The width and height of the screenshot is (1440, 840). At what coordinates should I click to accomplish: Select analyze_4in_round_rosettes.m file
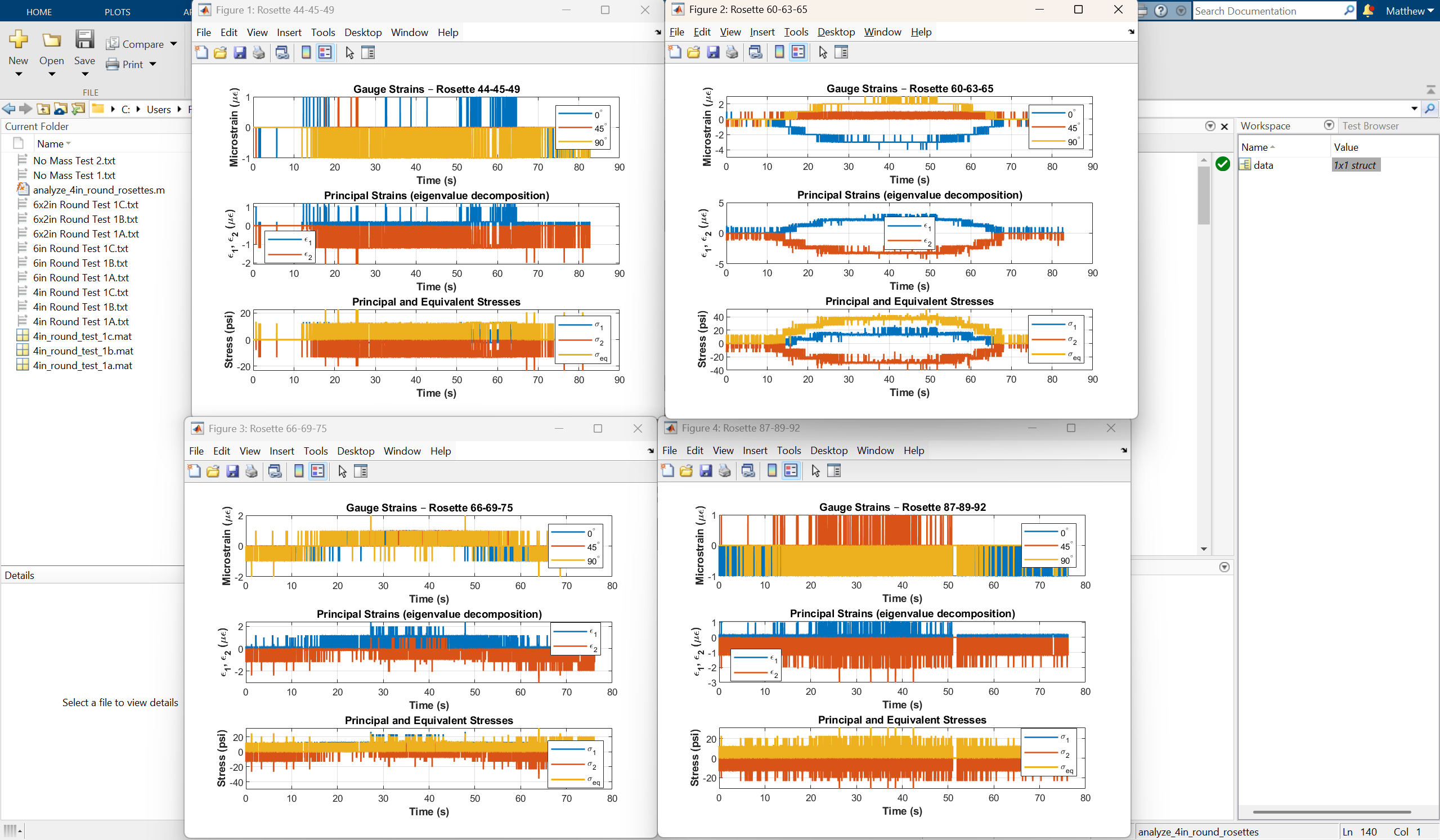click(x=98, y=190)
